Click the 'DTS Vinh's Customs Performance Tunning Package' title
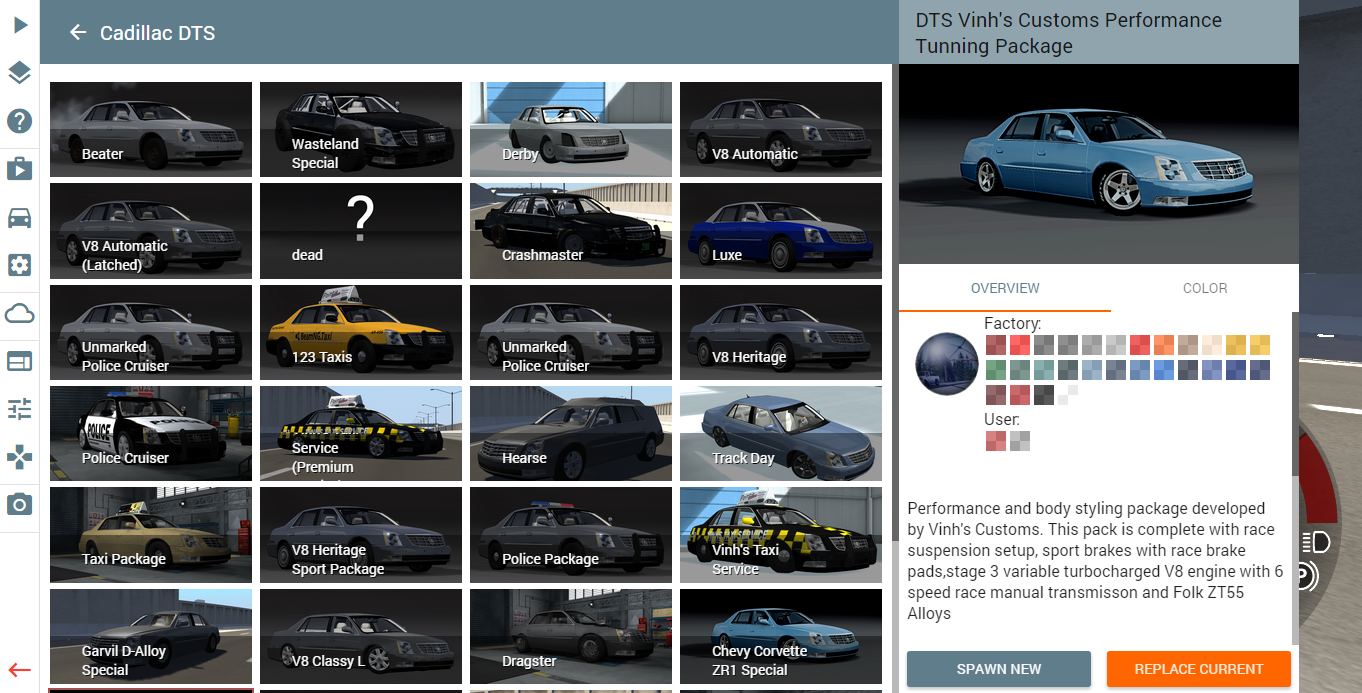Screen dimensions: 1362x693 point(1068,33)
